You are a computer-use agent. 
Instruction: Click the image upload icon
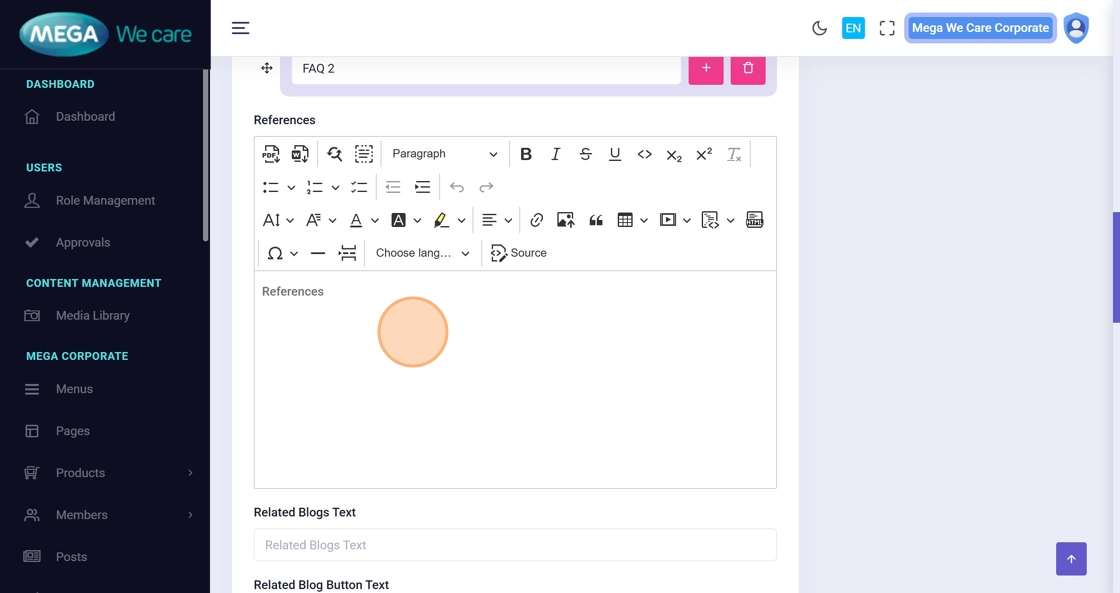pyautogui.click(x=566, y=220)
